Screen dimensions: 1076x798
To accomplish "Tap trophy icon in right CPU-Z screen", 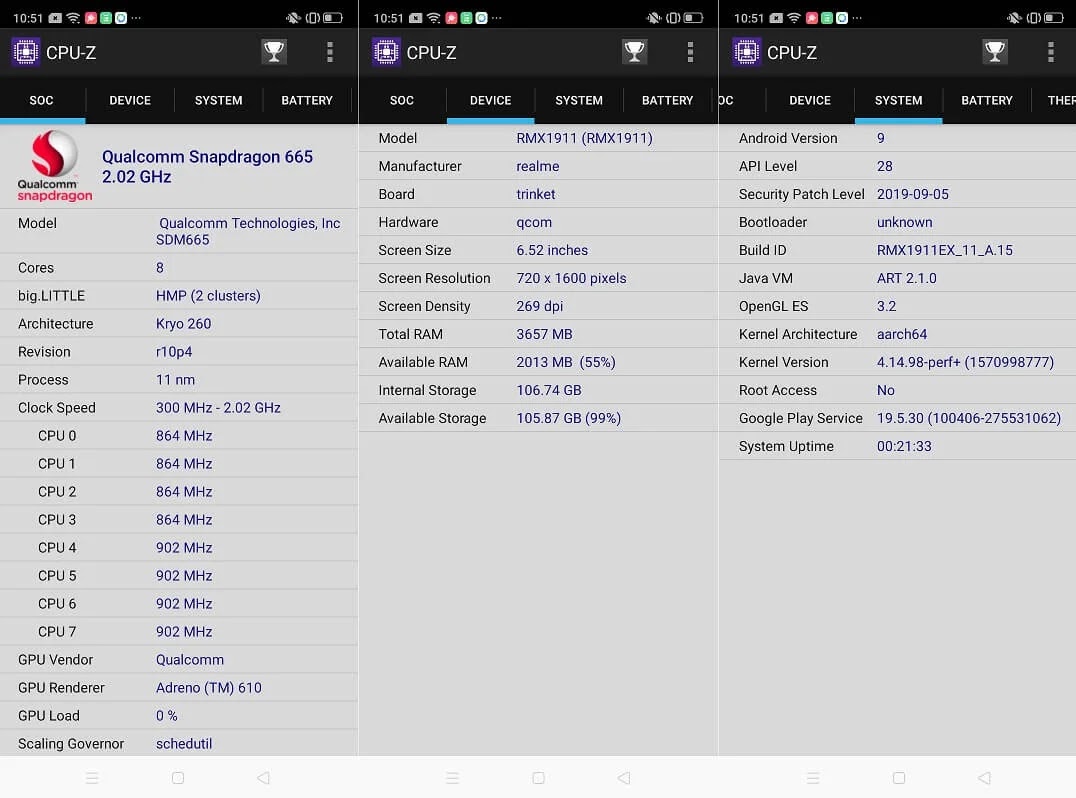I will pos(994,51).
